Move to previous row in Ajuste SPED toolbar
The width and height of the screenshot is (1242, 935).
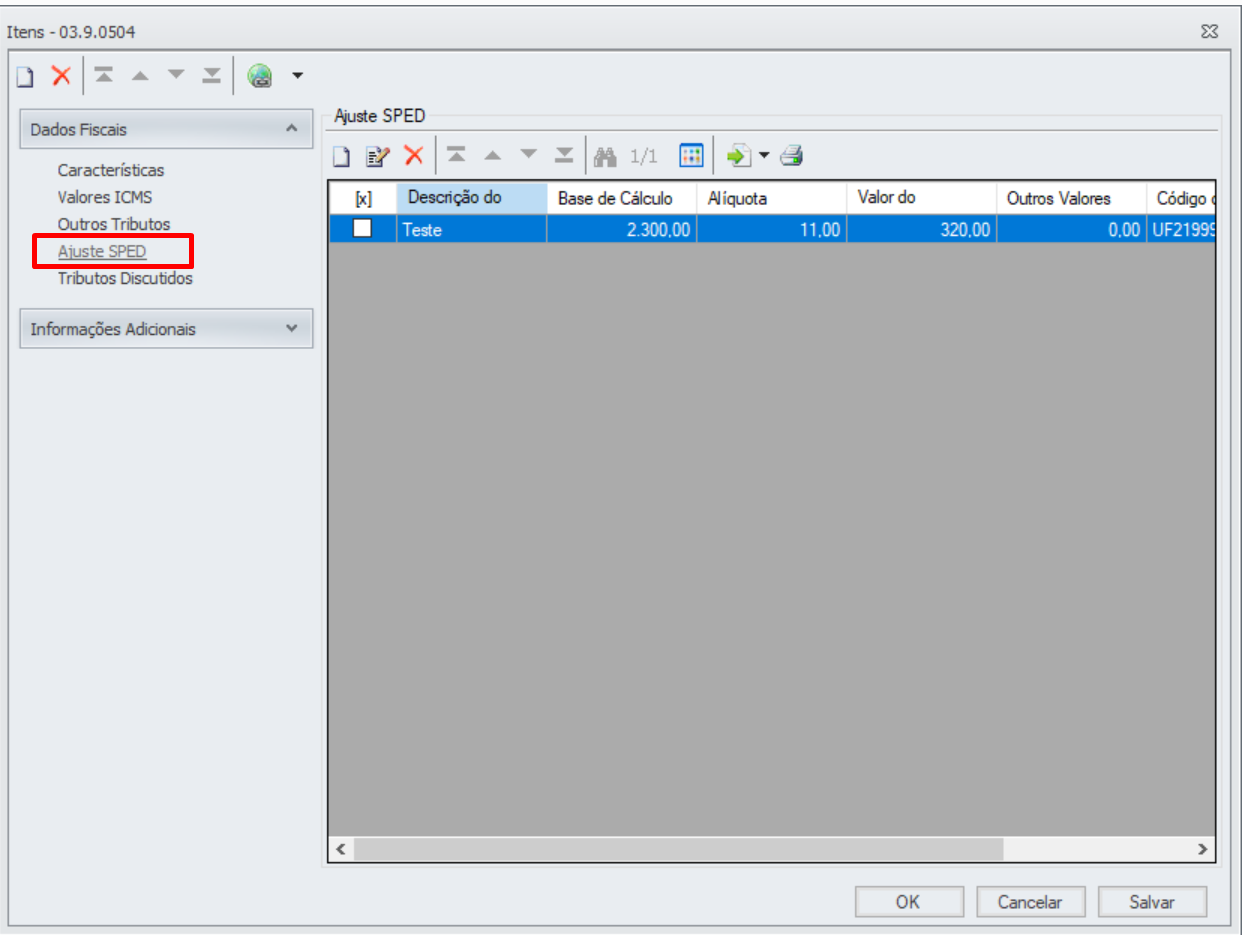tap(492, 155)
